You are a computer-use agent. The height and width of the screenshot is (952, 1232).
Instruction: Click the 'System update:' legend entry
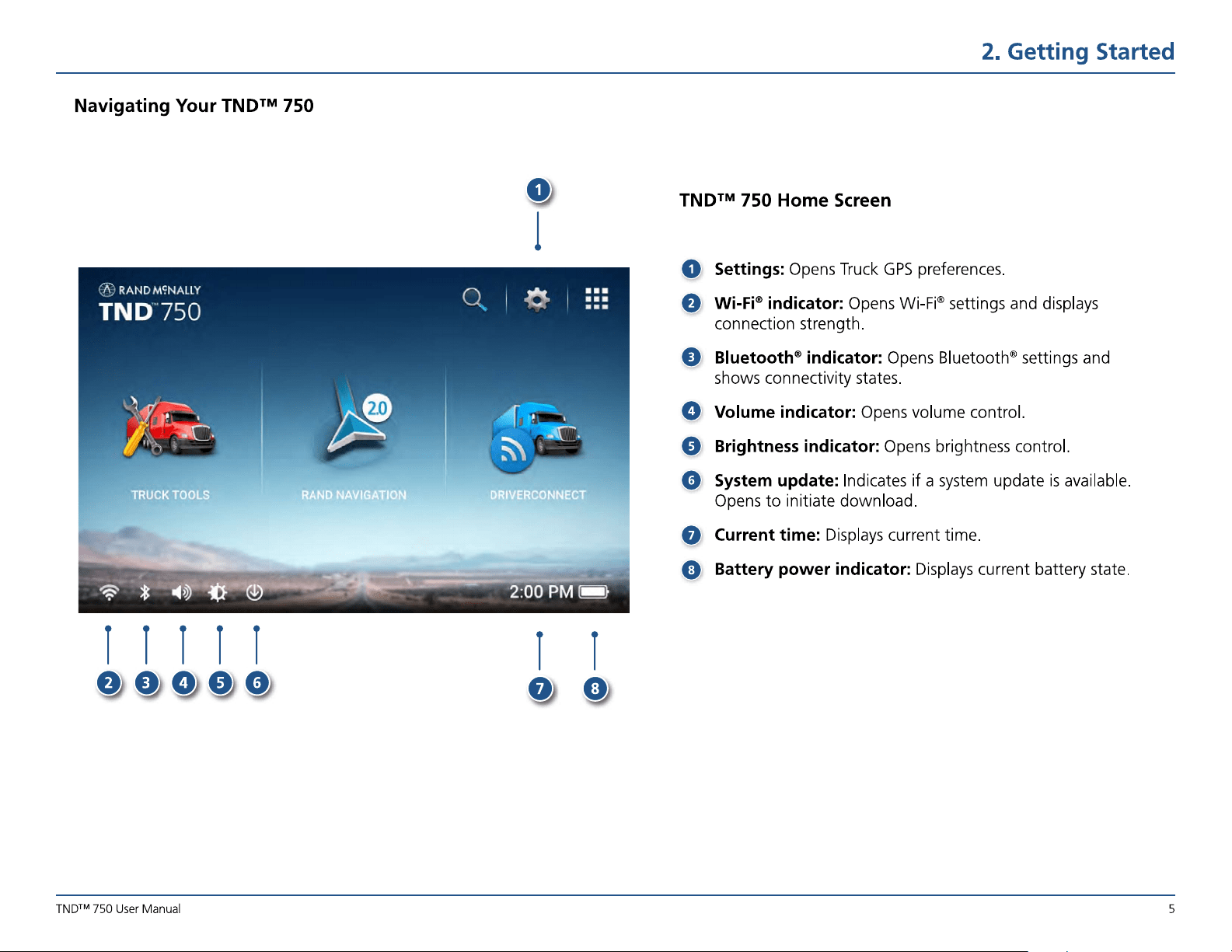[777, 481]
